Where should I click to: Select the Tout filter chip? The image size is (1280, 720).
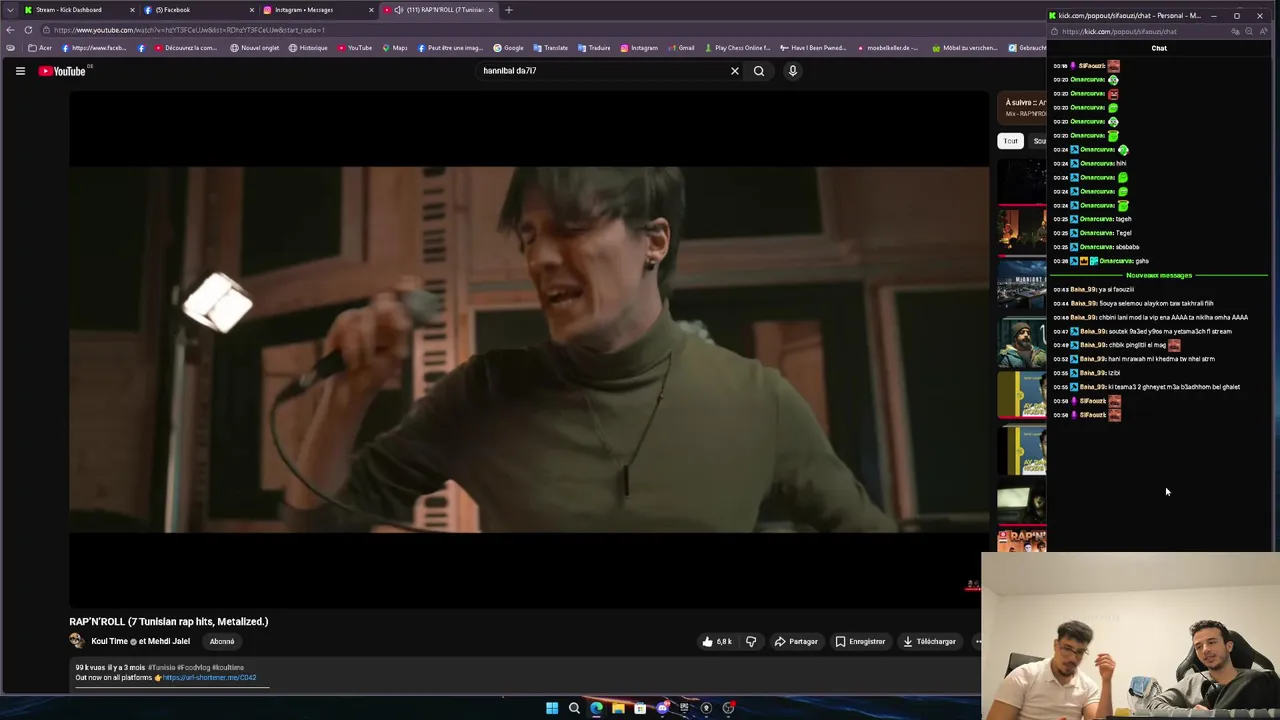point(1011,141)
